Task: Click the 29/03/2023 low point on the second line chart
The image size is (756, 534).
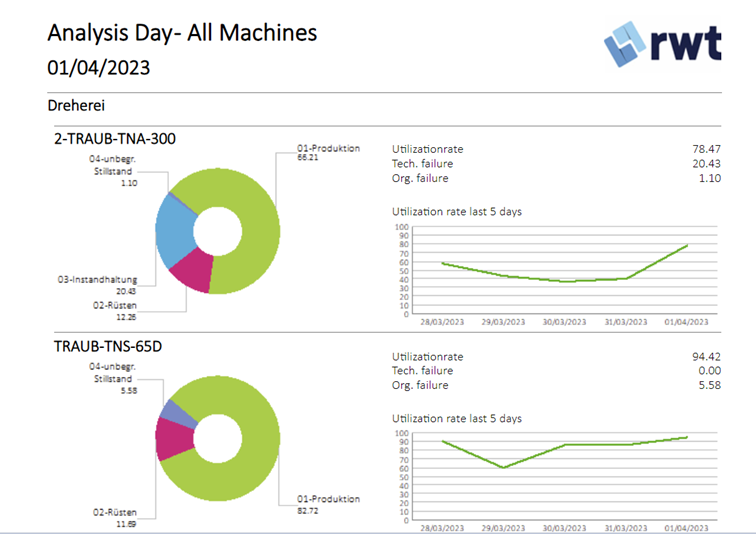Action: (x=503, y=467)
